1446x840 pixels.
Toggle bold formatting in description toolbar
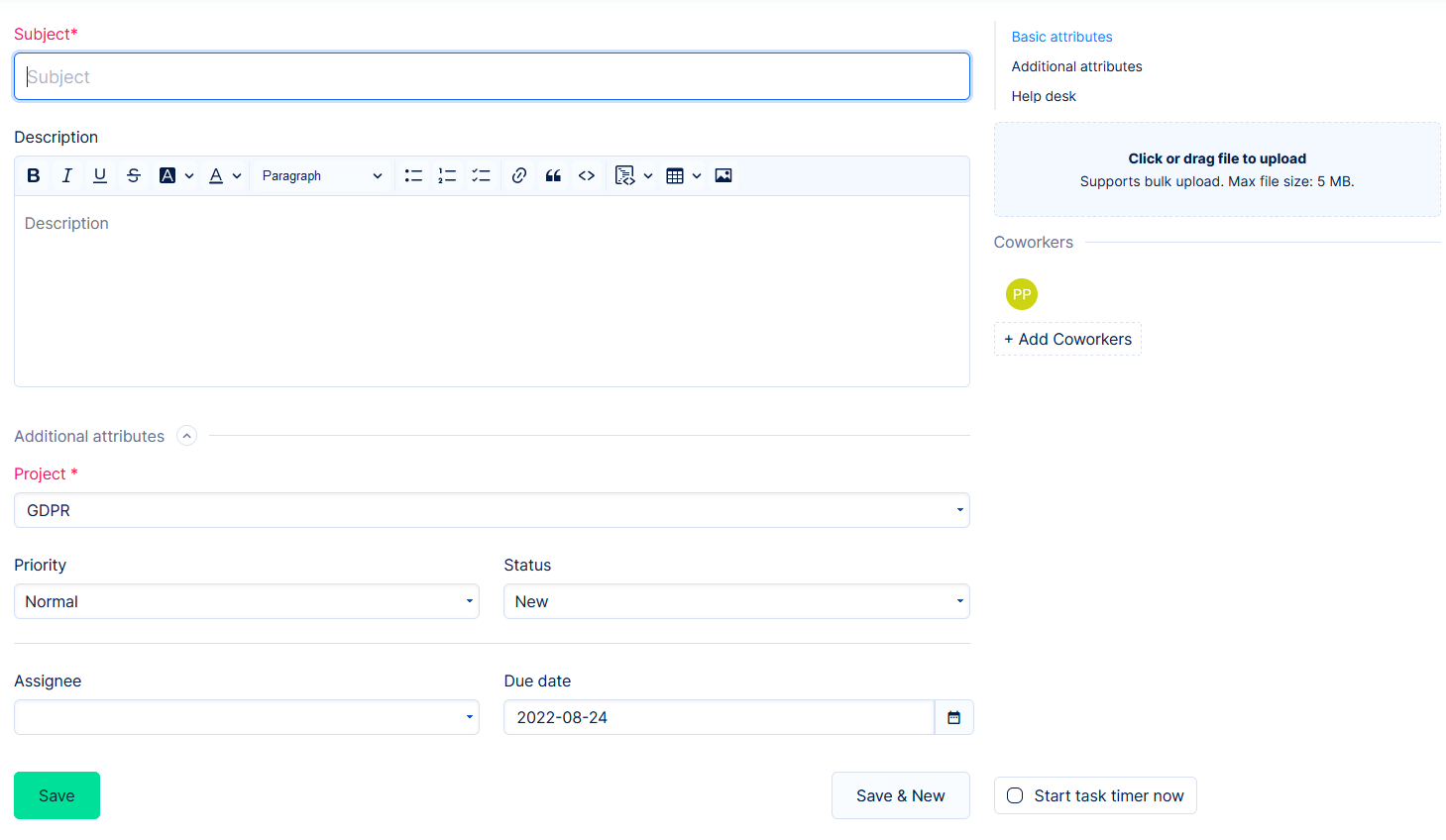[34, 175]
